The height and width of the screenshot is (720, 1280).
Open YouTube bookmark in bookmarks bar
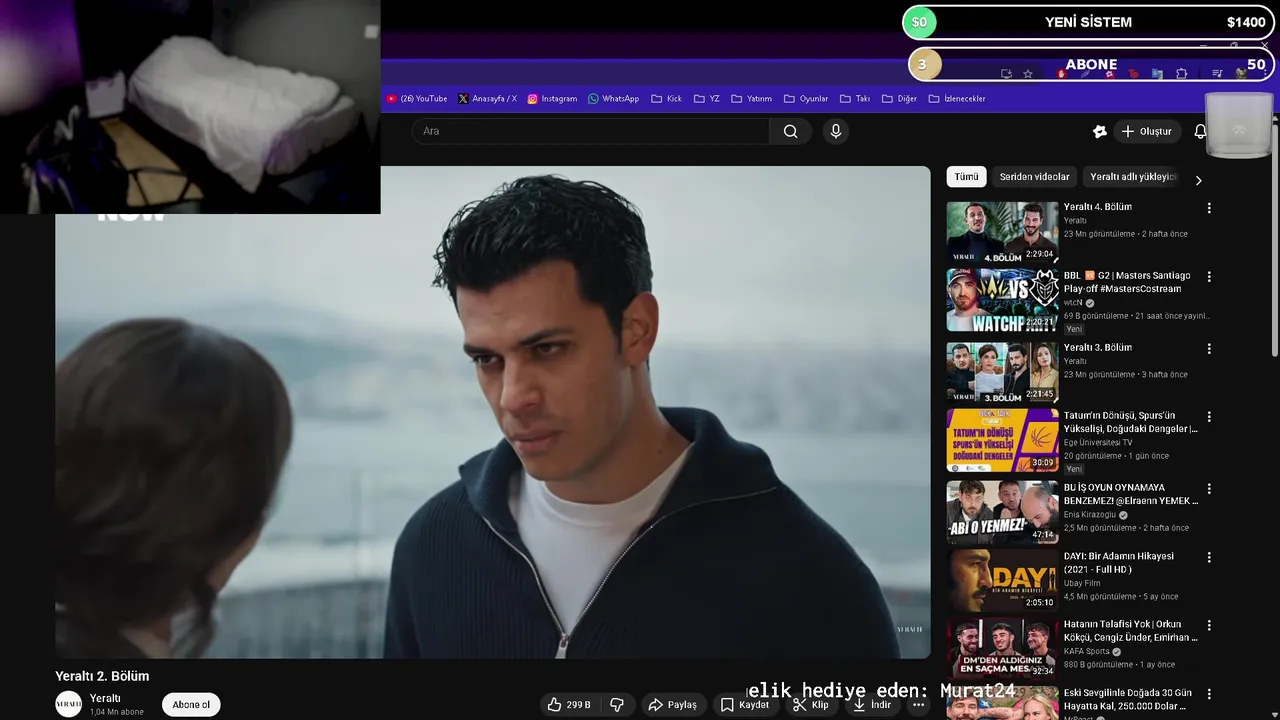click(417, 99)
